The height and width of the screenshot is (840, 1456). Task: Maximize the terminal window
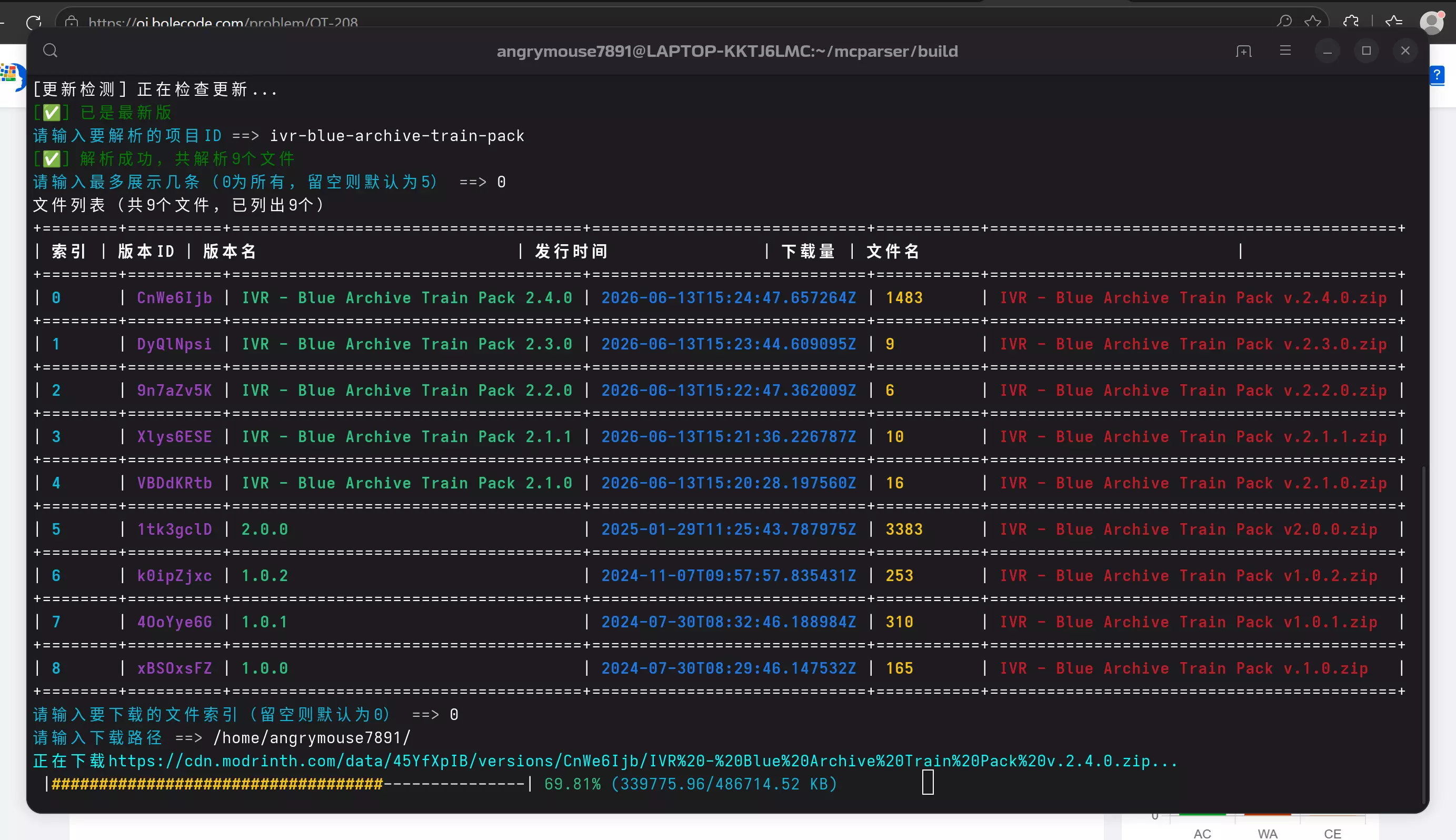(x=1367, y=51)
